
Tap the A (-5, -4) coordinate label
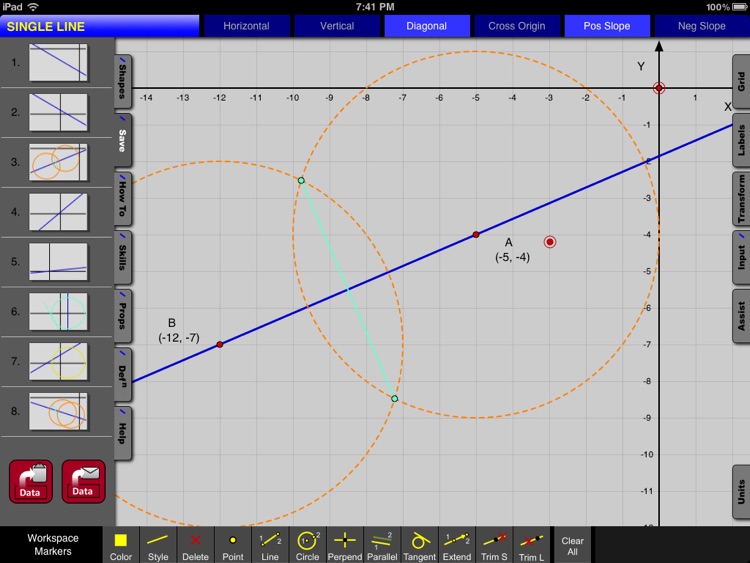pos(512,250)
